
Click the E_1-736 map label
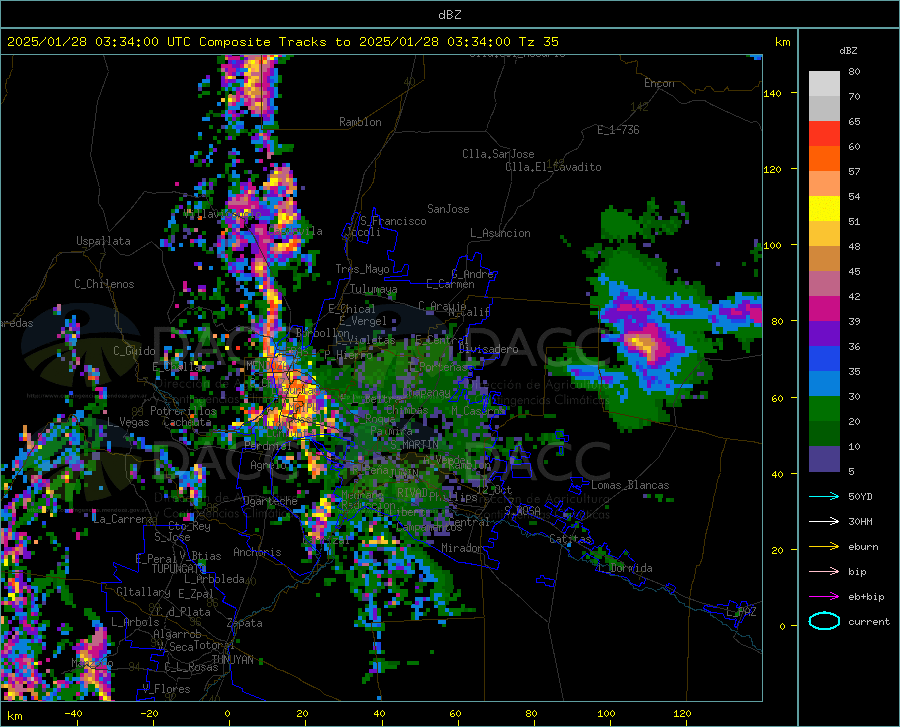click(618, 130)
